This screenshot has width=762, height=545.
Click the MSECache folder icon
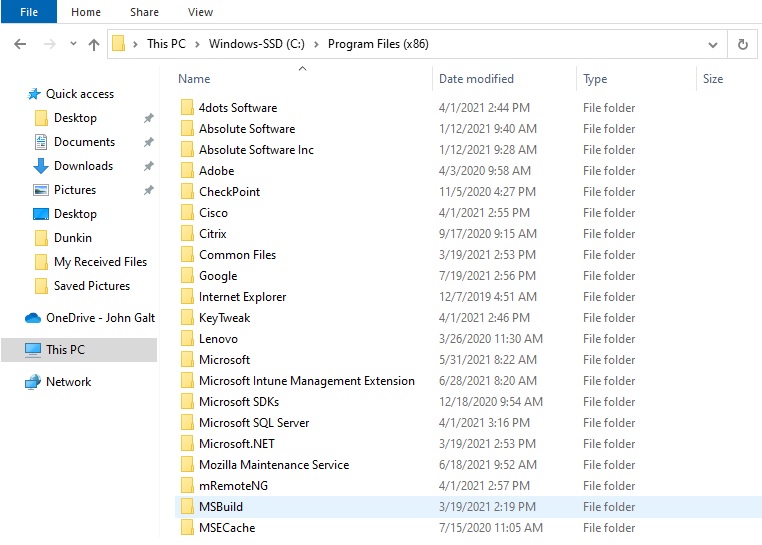[x=187, y=527]
